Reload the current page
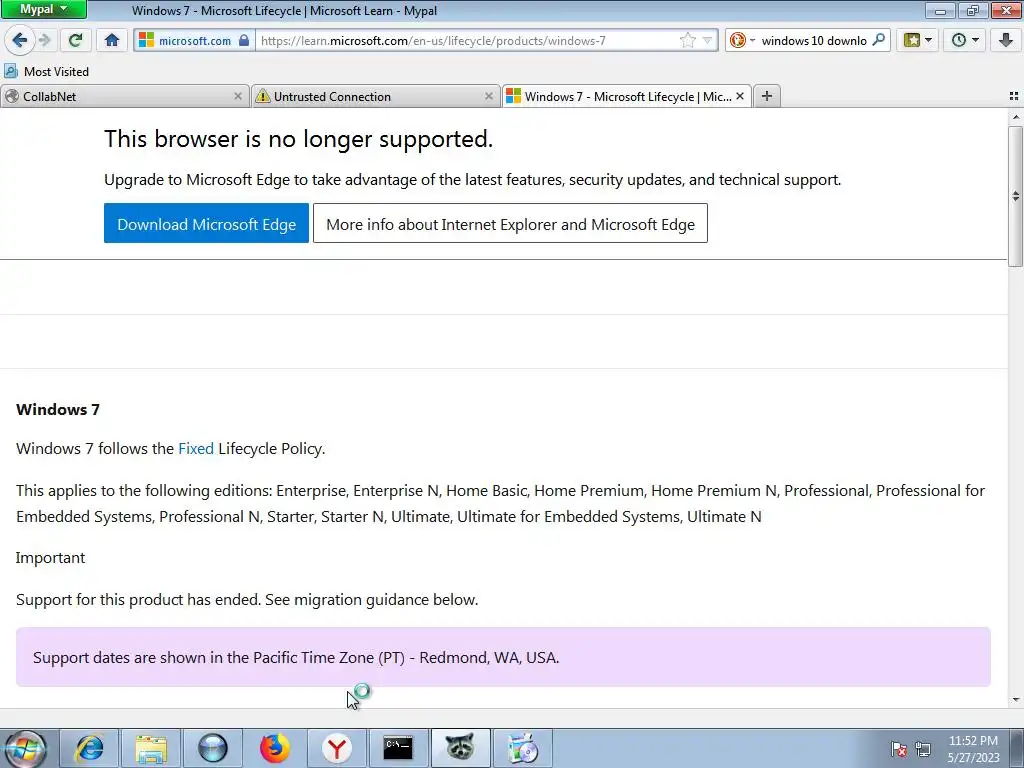Image resolution: width=1024 pixels, height=768 pixels. pyautogui.click(x=75, y=40)
